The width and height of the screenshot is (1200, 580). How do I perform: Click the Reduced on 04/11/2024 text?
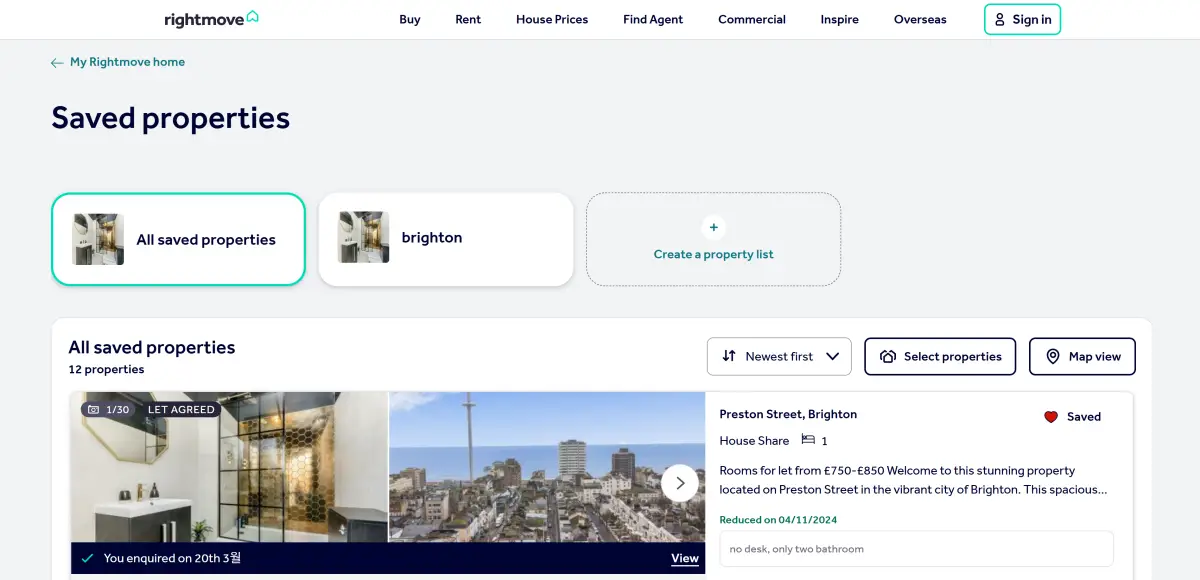click(778, 520)
